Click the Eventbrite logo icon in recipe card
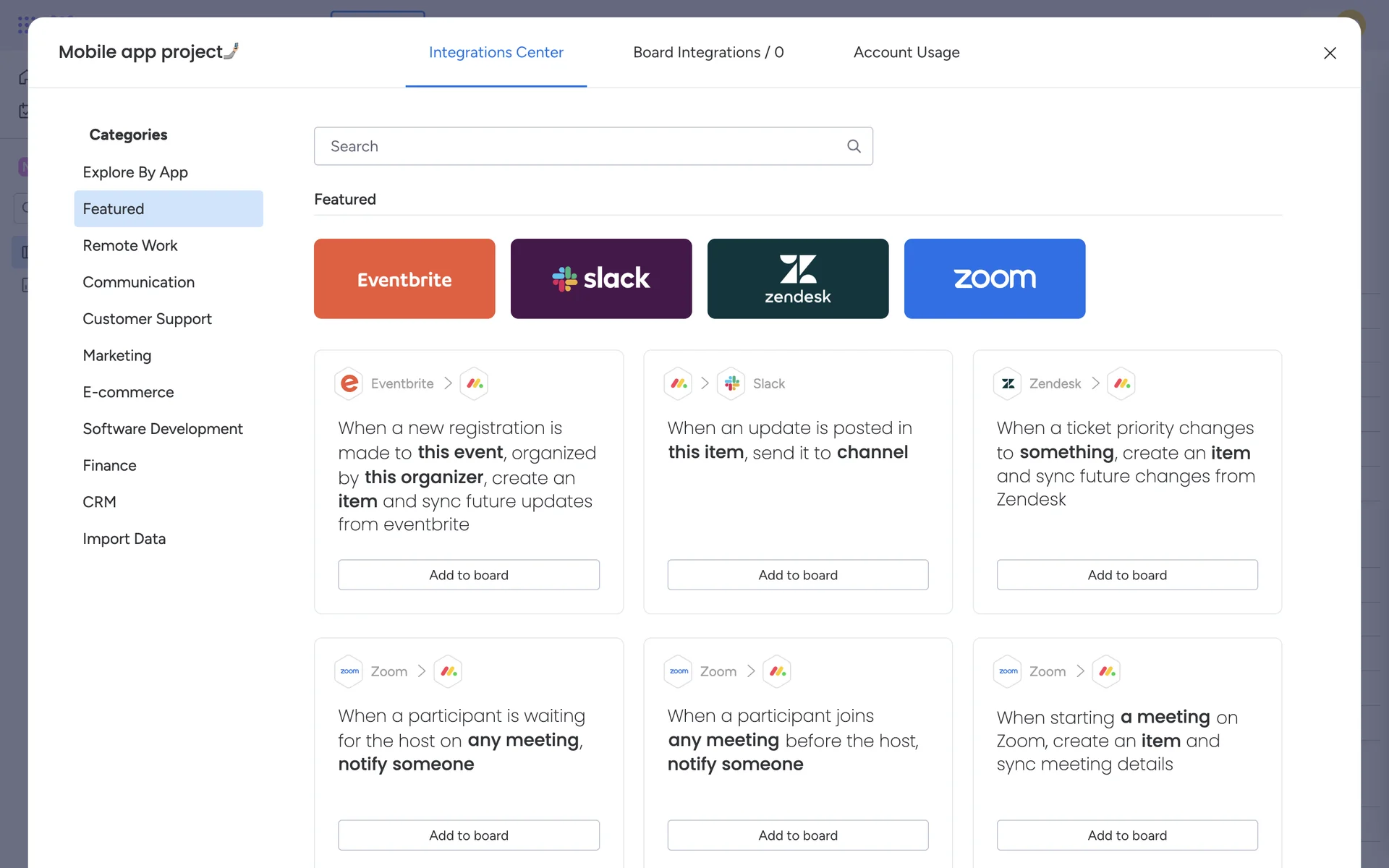Viewport: 1389px width, 868px height. coord(349,383)
